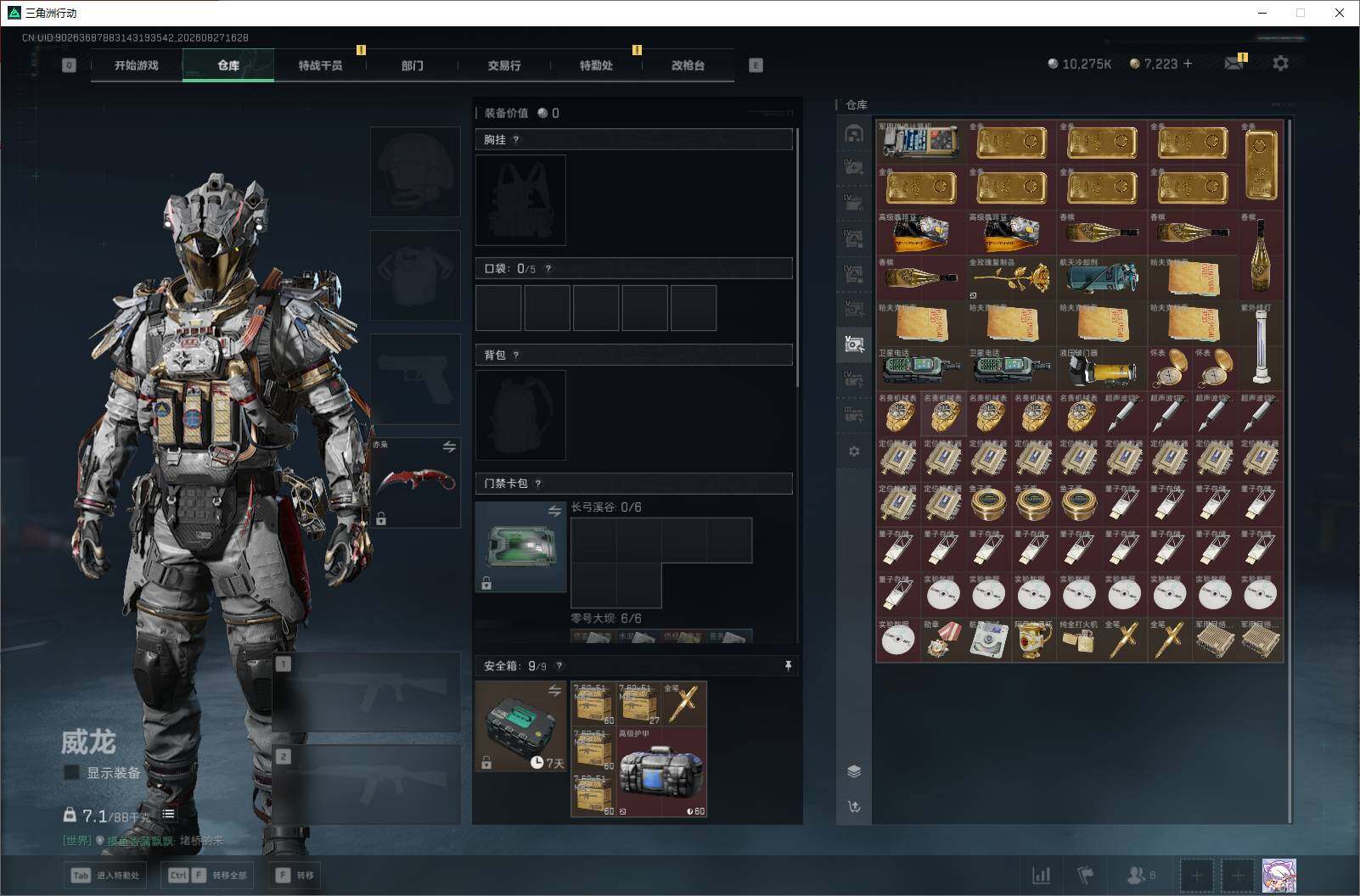Select the jeweled goblet item in the warehouse
Viewport: 1360px width, 896px height.
[x=1035, y=640]
